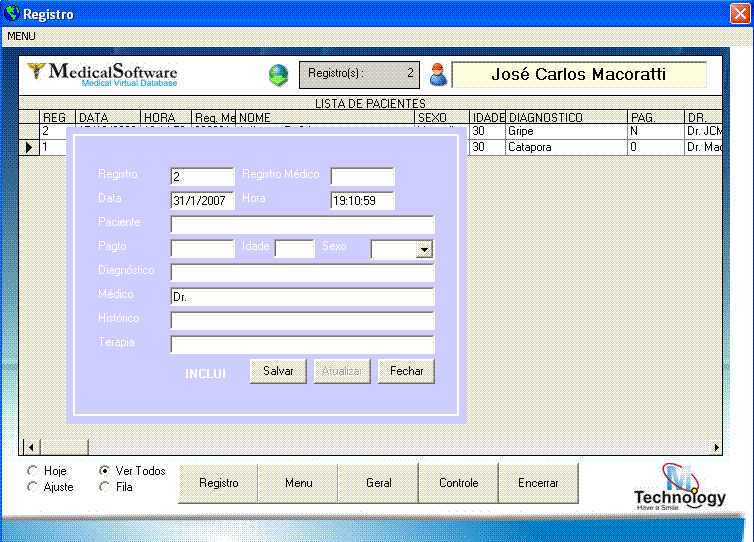Click the REG cell with value 1
This screenshot has height=542, width=754.
(x=53, y=147)
